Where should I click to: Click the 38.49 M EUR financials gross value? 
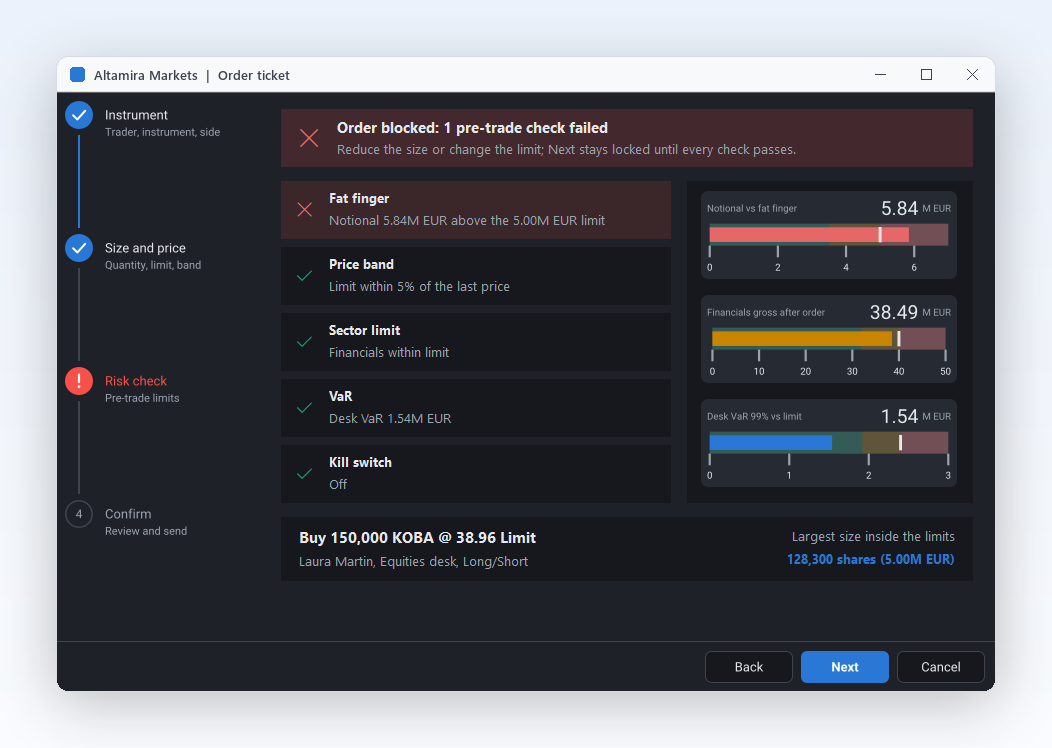tap(910, 312)
